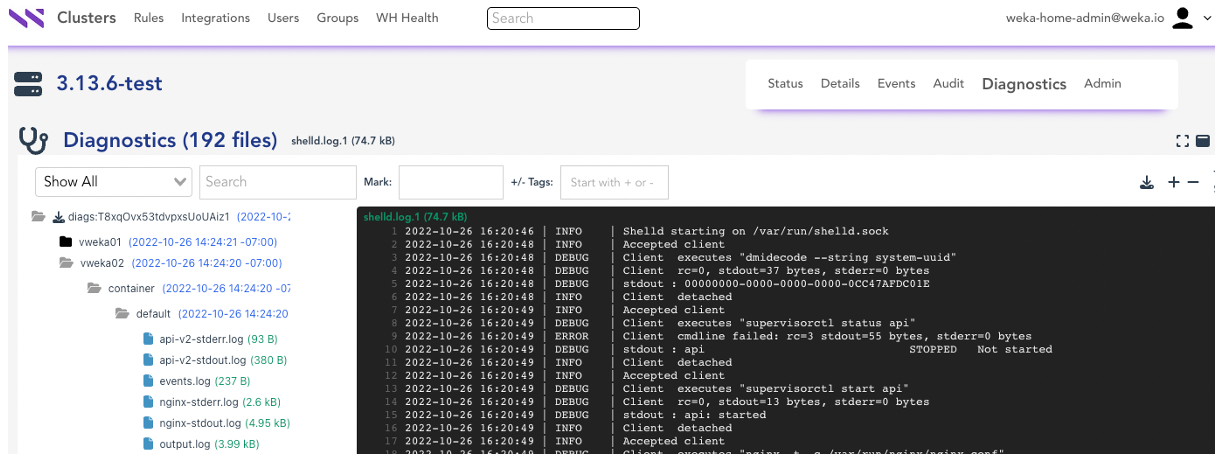Download the current log file icon
This screenshot has width=1215, height=455.
tap(1147, 182)
